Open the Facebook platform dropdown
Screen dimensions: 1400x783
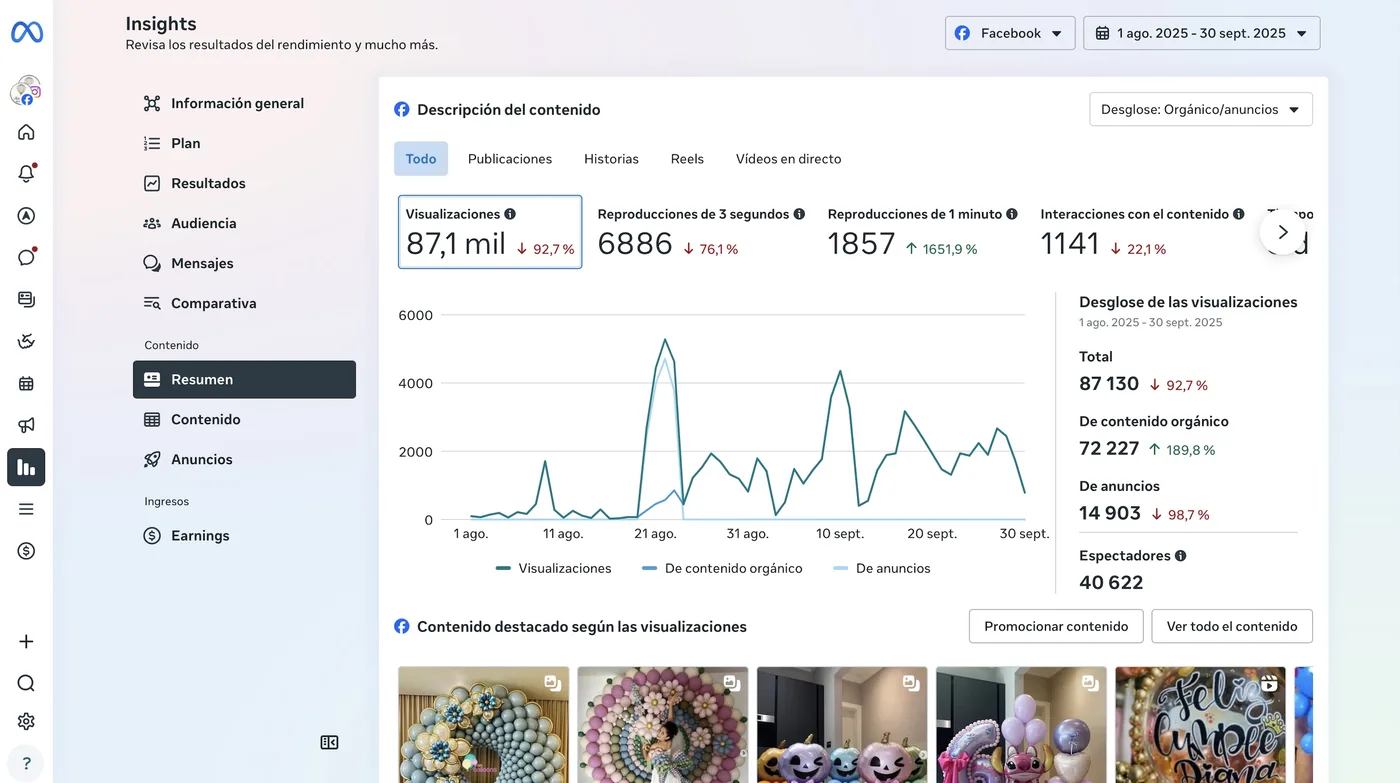[x=1010, y=33]
